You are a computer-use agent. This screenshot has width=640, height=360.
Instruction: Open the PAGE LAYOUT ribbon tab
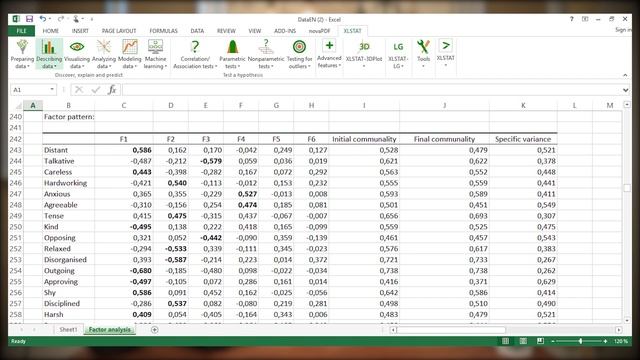[119, 31]
